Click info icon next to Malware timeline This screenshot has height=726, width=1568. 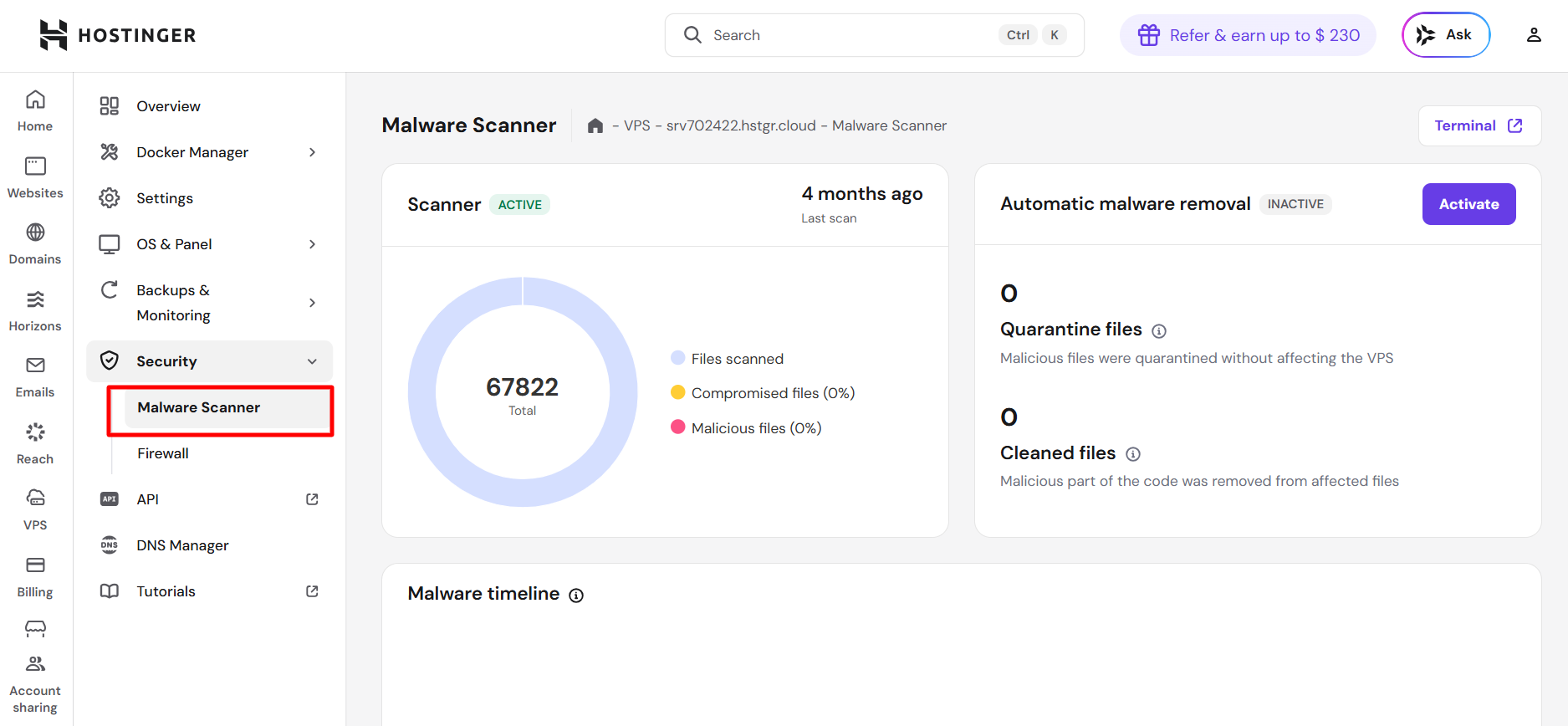[x=576, y=596]
